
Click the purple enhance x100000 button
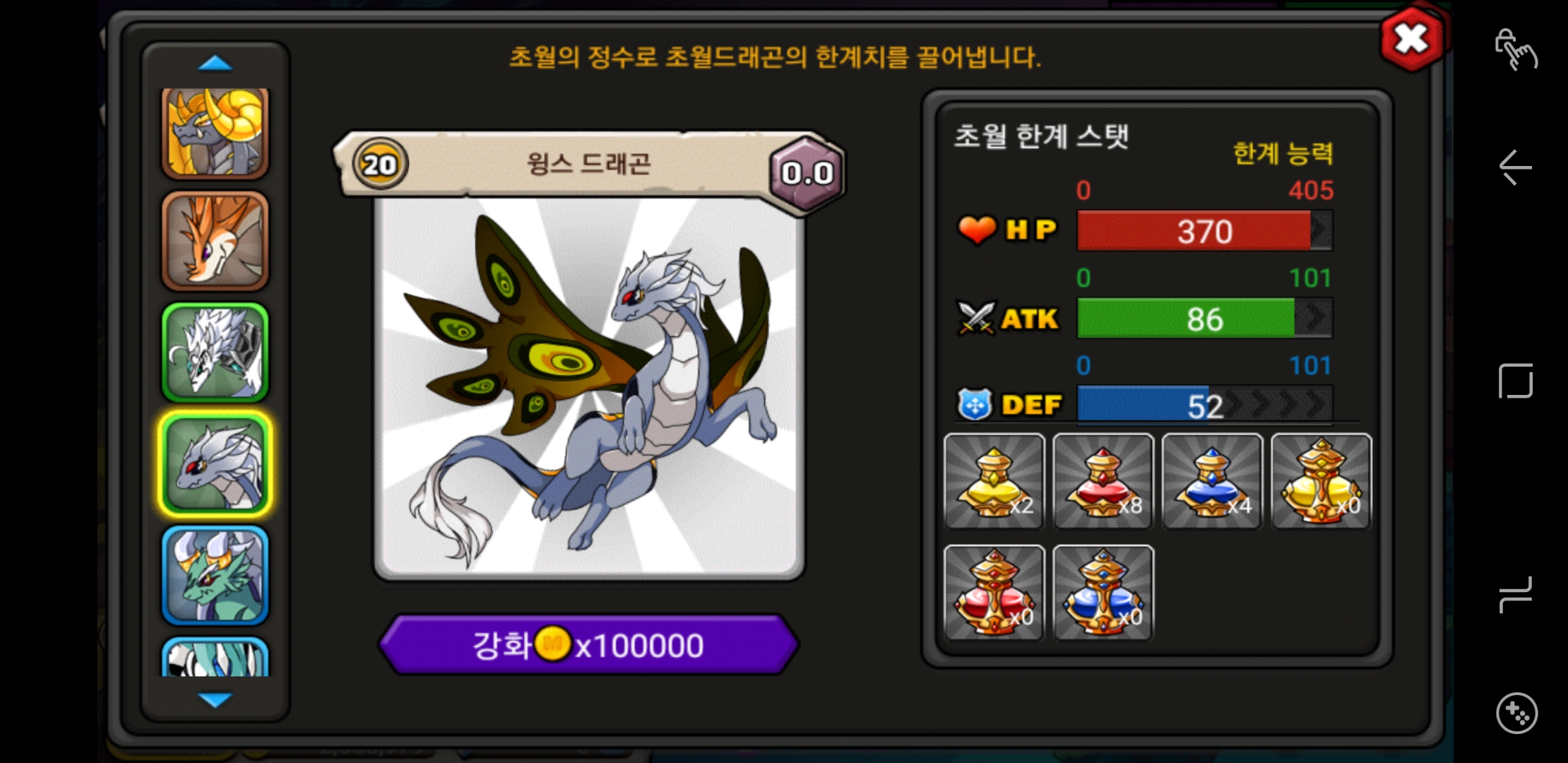click(x=589, y=644)
